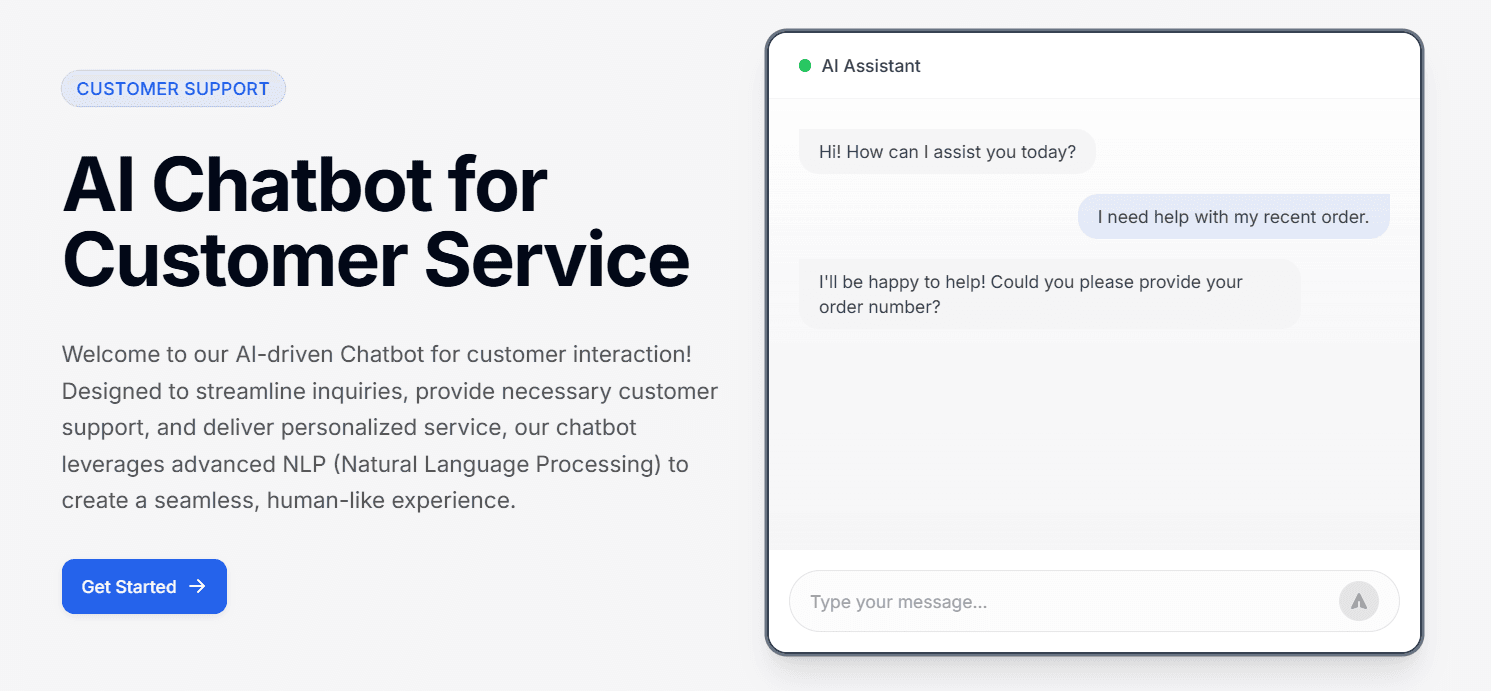Select the blue Get Started label text
This screenshot has height=691, width=1491.
pos(128,587)
